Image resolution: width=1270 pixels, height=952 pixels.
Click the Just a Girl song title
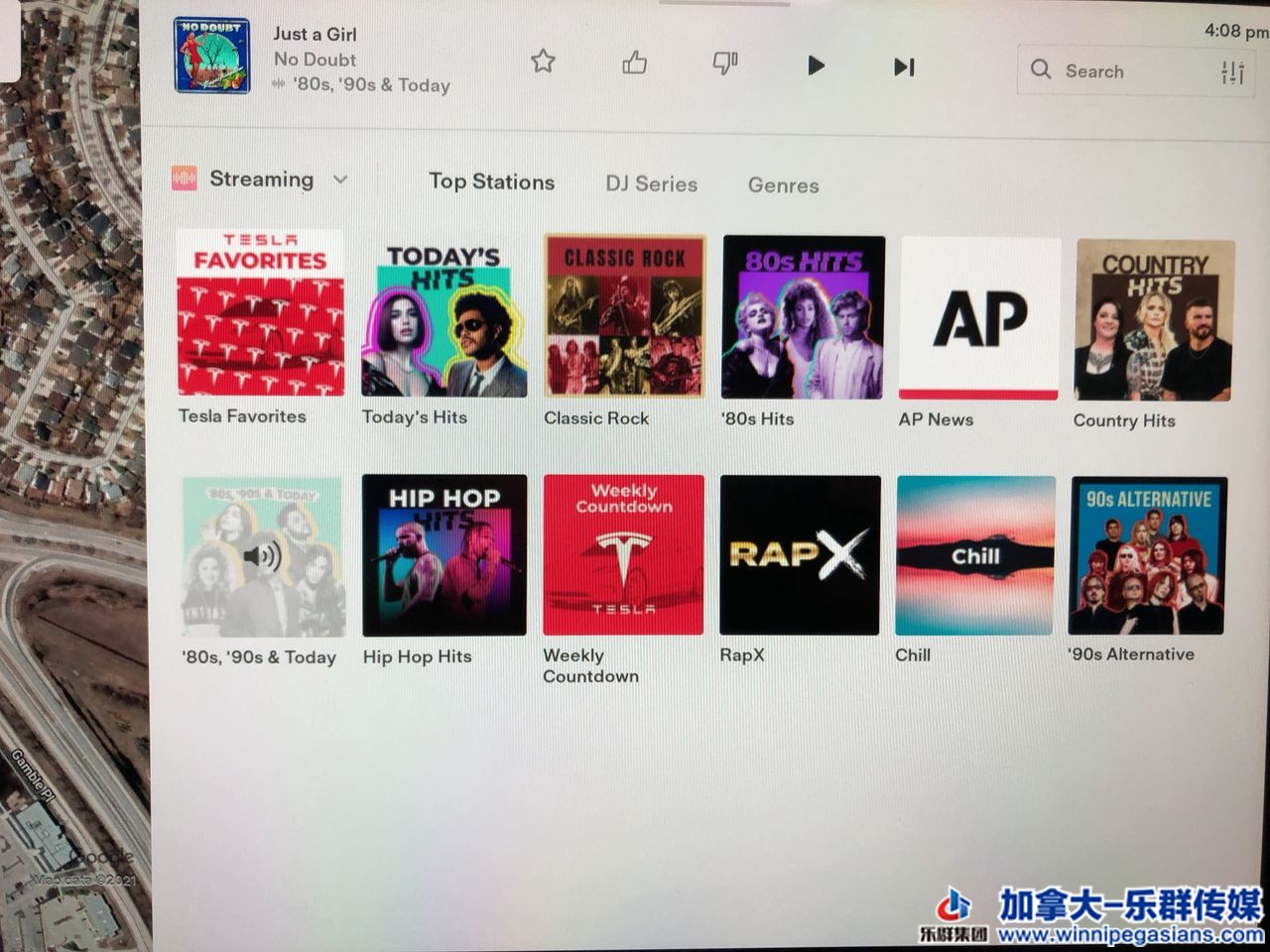click(315, 34)
